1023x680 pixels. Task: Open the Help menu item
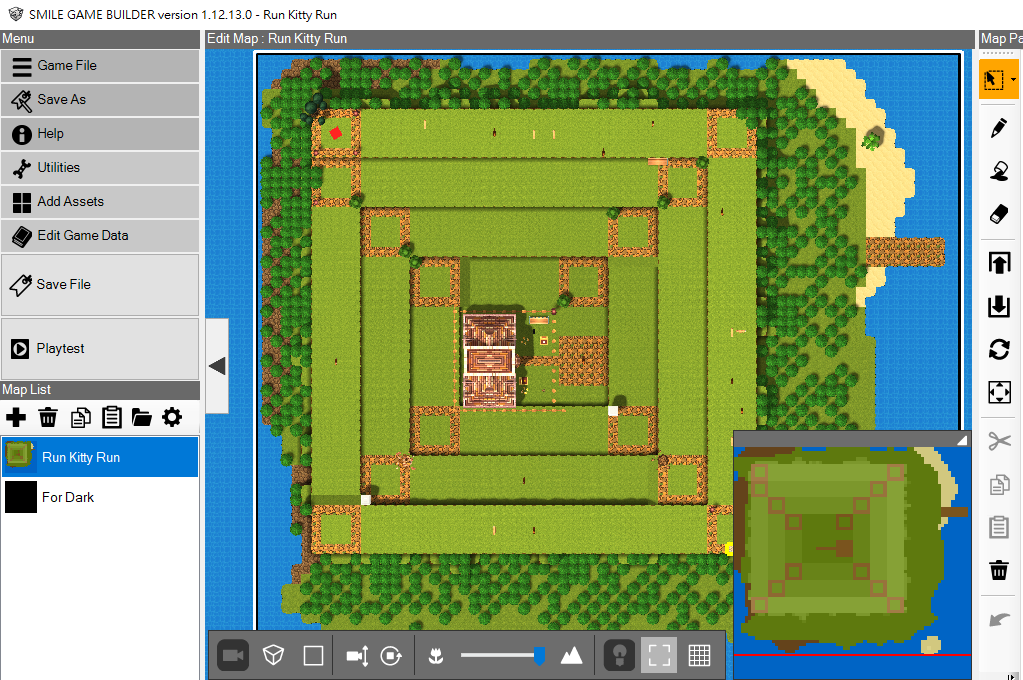pos(100,134)
